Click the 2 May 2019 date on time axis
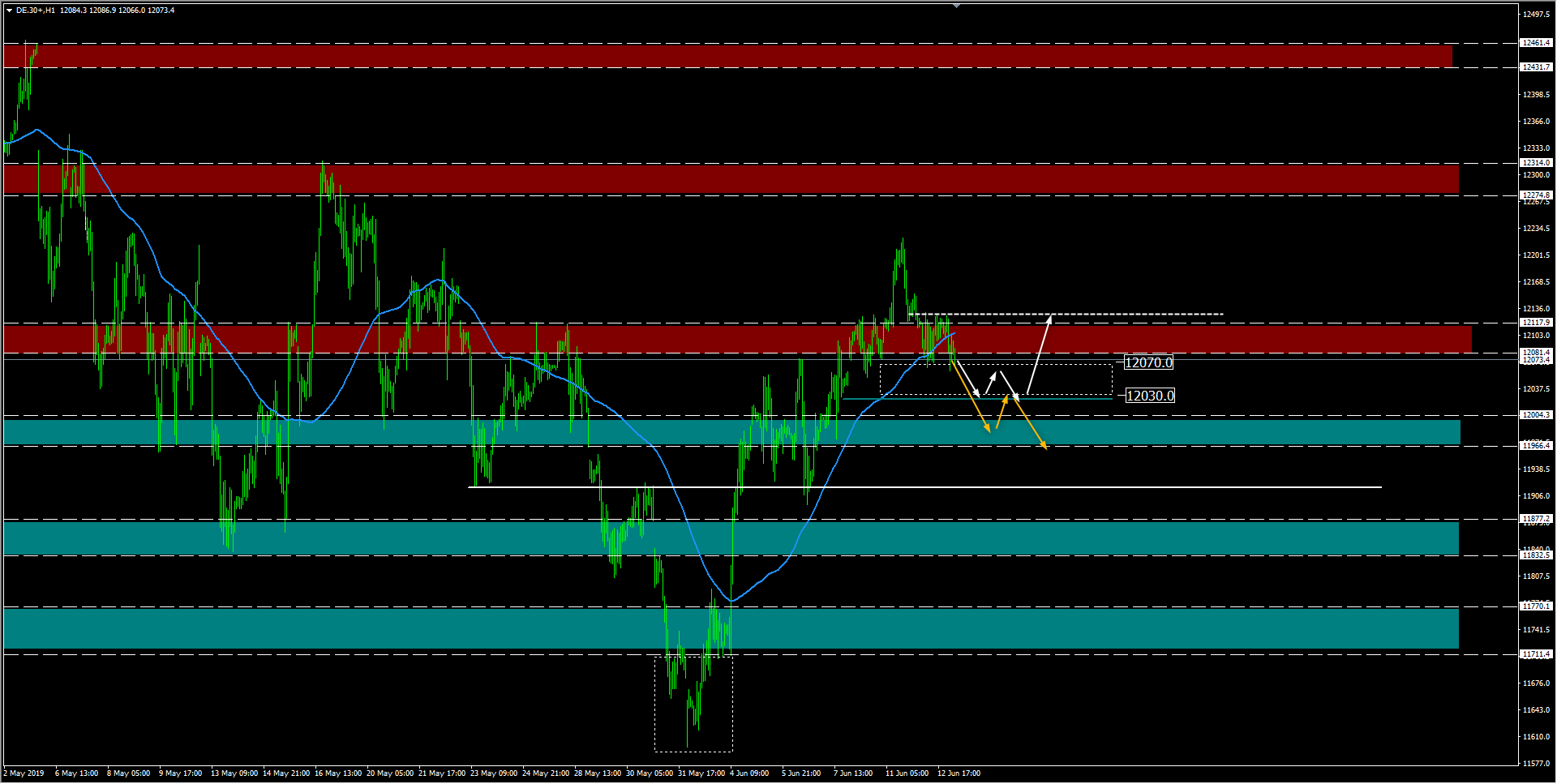 (24, 773)
